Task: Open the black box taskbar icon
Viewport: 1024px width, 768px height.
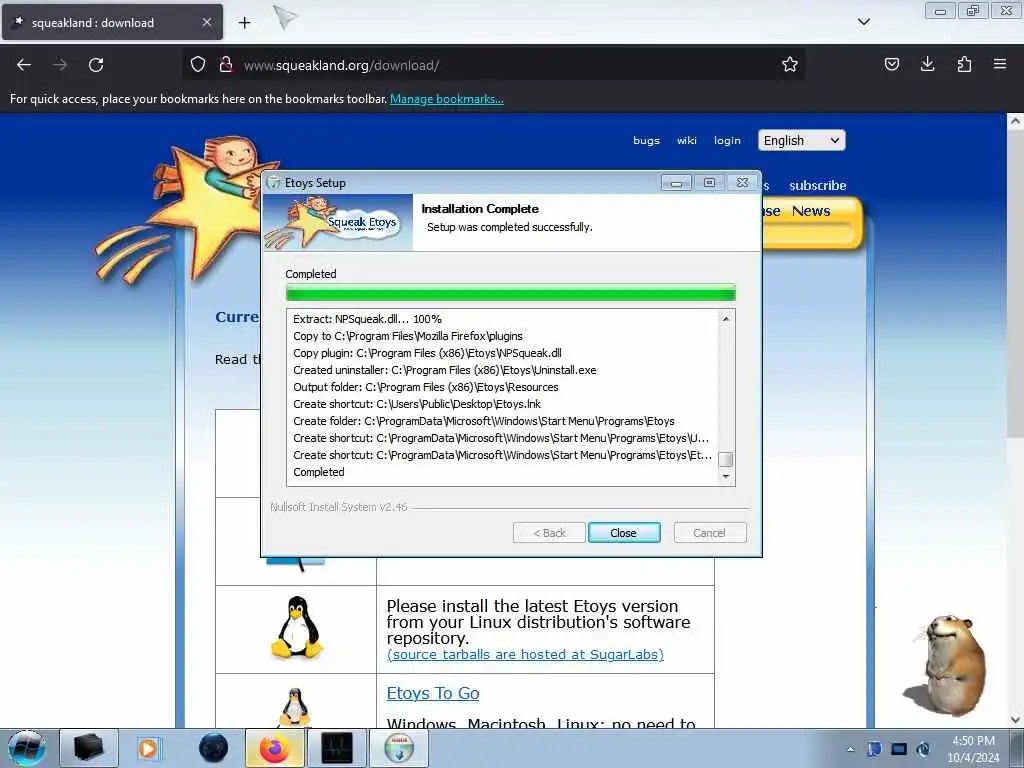Action: [89, 748]
